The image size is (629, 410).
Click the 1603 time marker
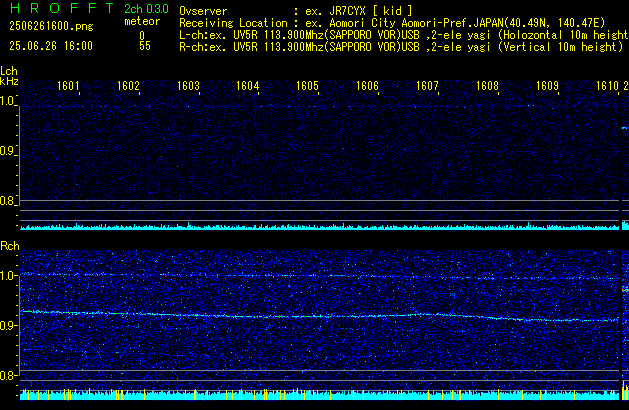pos(188,86)
